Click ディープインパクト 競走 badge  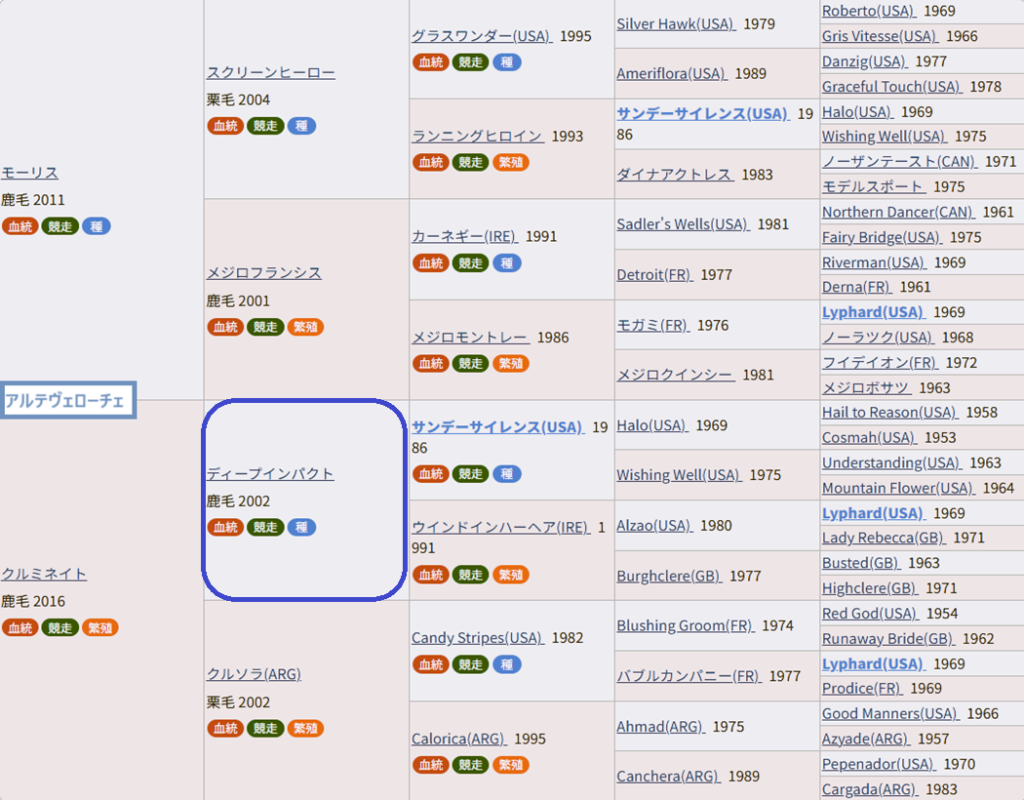[265, 527]
